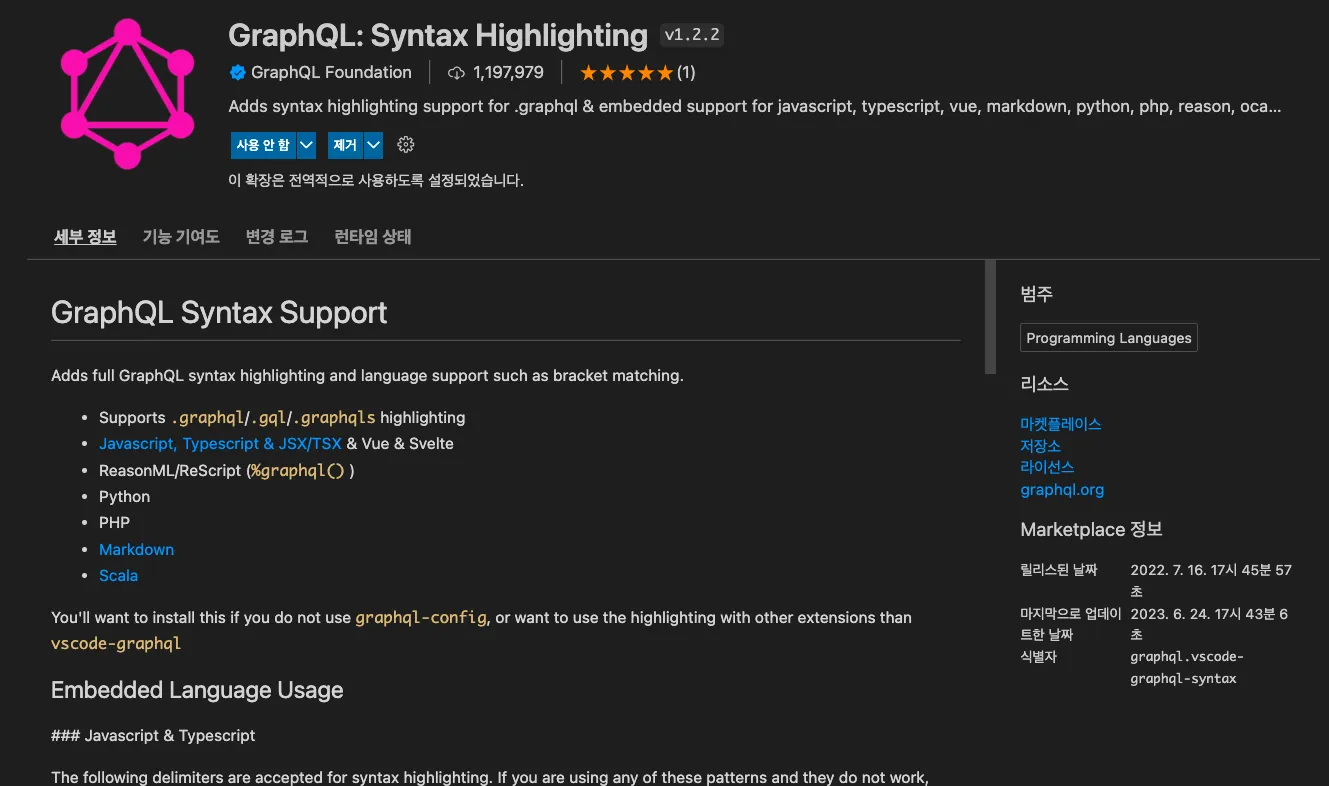Click the 범주 heading
This screenshot has height=786, width=1329.
[1037, 294]
